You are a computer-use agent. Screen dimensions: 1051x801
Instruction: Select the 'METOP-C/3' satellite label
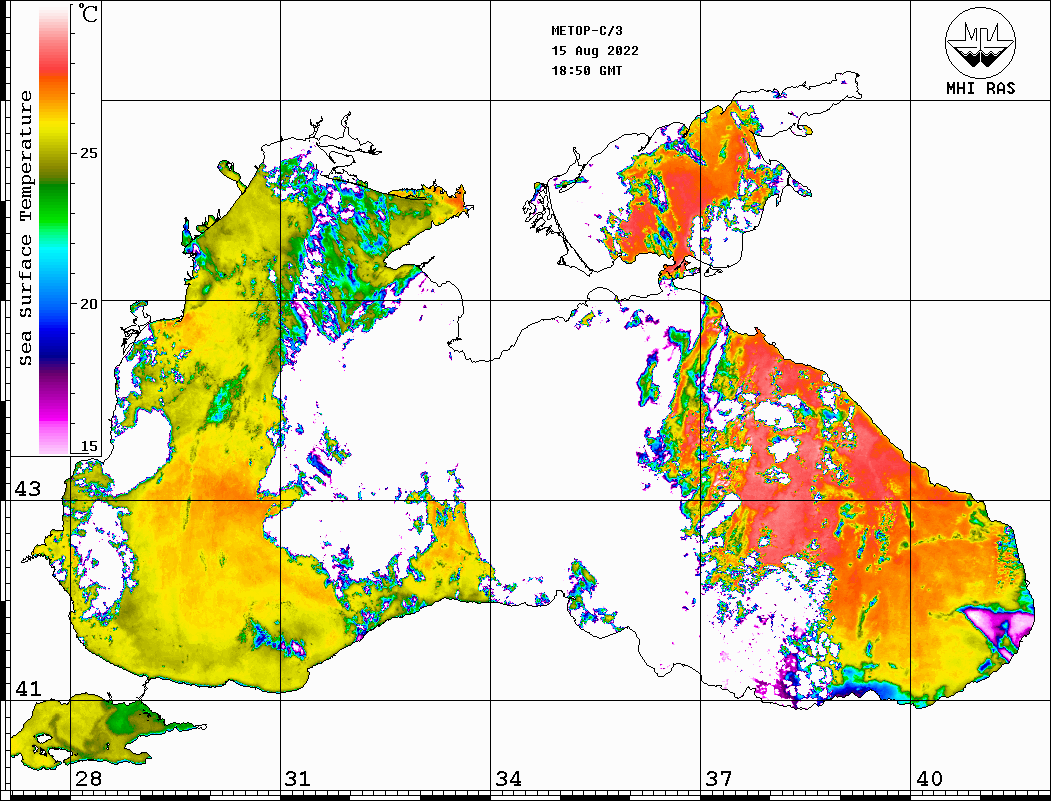pos(586,31)
